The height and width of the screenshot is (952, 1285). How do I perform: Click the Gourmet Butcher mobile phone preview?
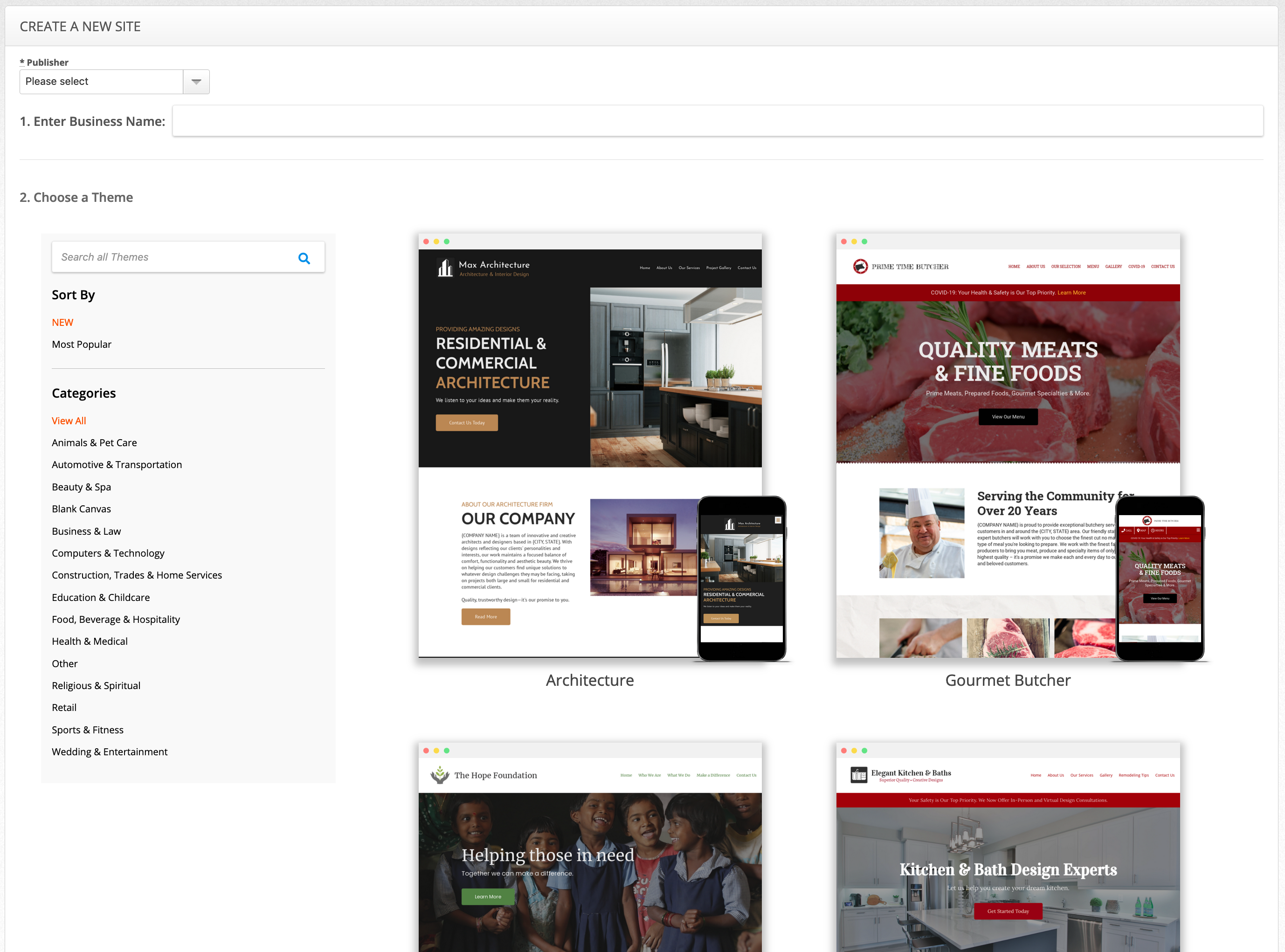pos(1160,579)
